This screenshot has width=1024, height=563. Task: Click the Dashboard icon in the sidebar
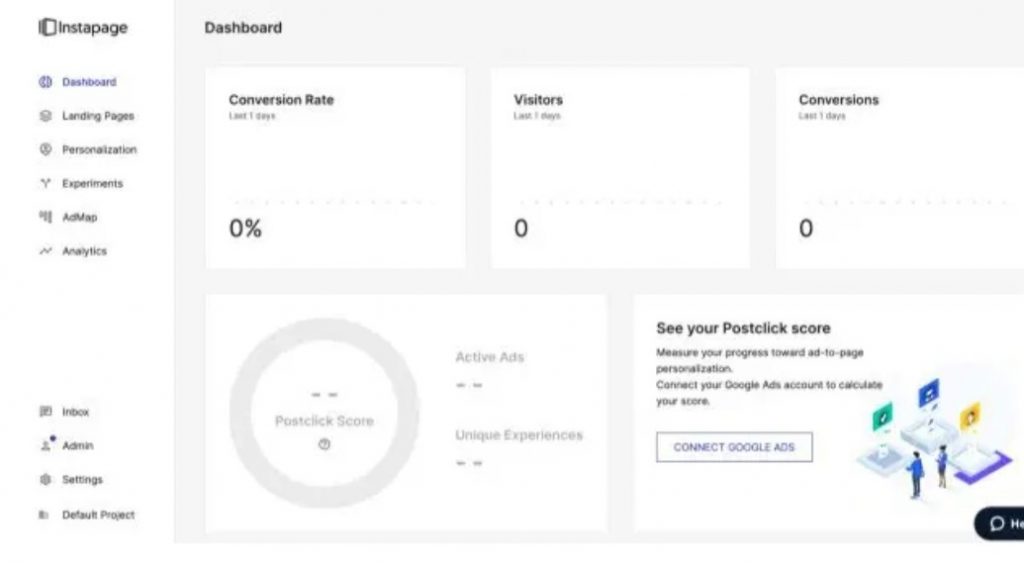point(45,82)
